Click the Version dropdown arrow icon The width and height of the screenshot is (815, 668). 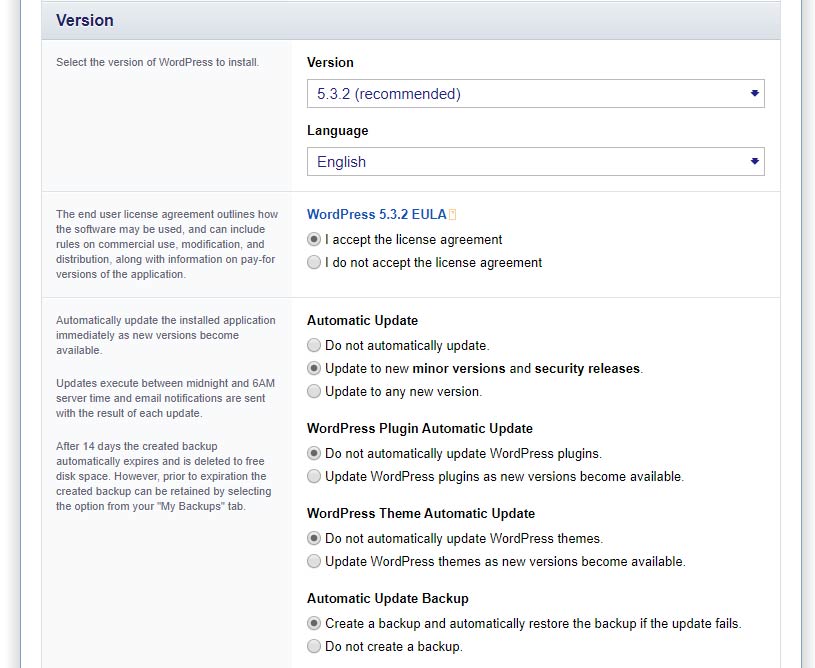(754, 94)
